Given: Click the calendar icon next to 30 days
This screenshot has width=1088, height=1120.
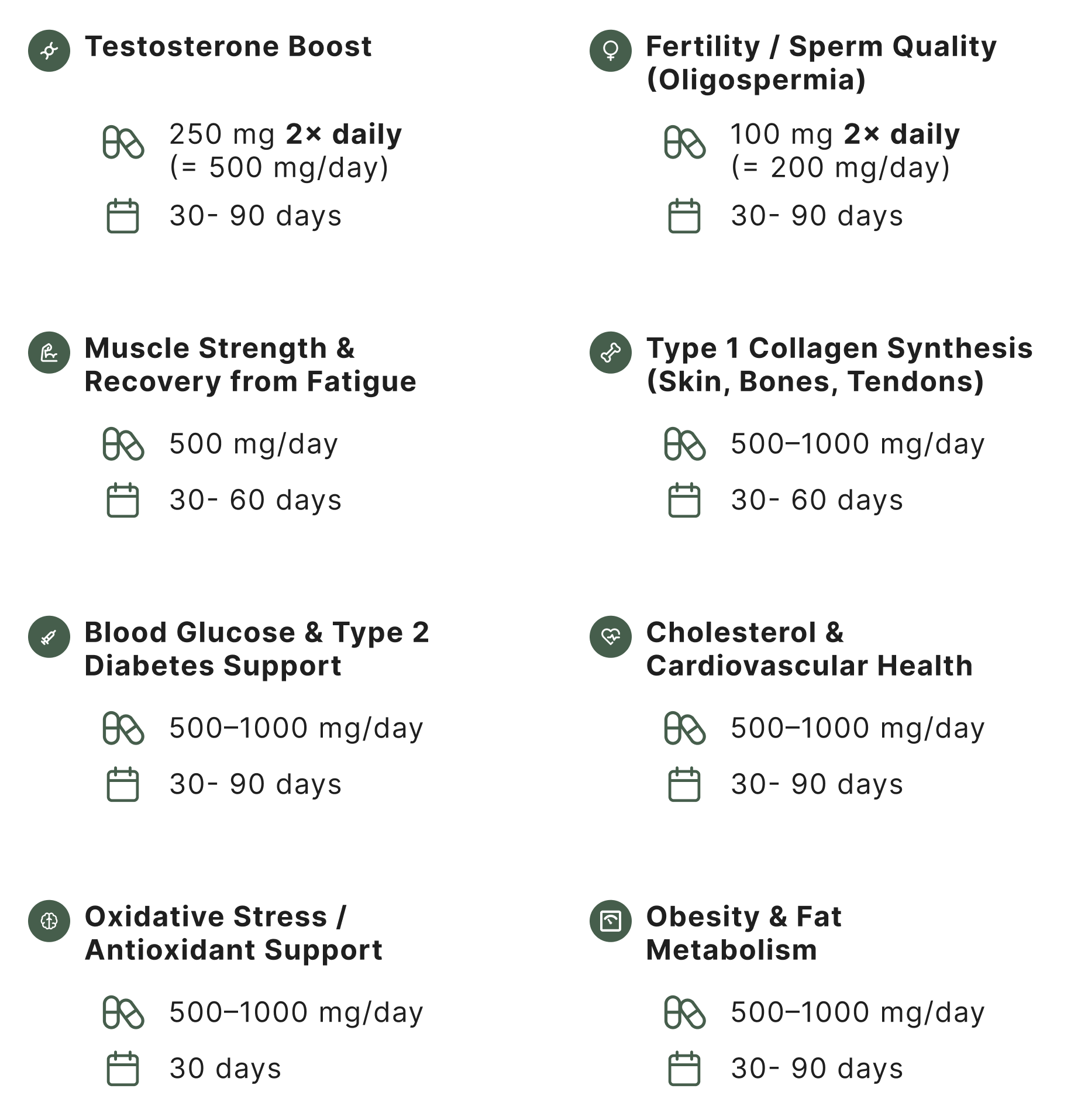Looking at the screenshot, I should pos(123,1069).
